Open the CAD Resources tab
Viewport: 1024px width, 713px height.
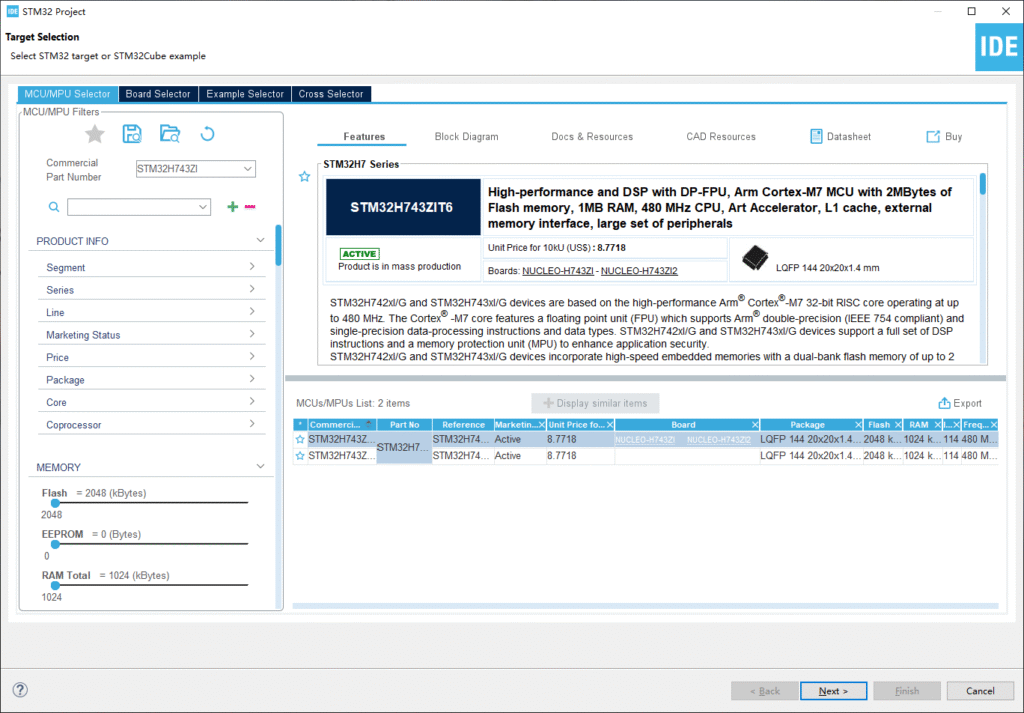pyautogui.click(x=721, y=136)
